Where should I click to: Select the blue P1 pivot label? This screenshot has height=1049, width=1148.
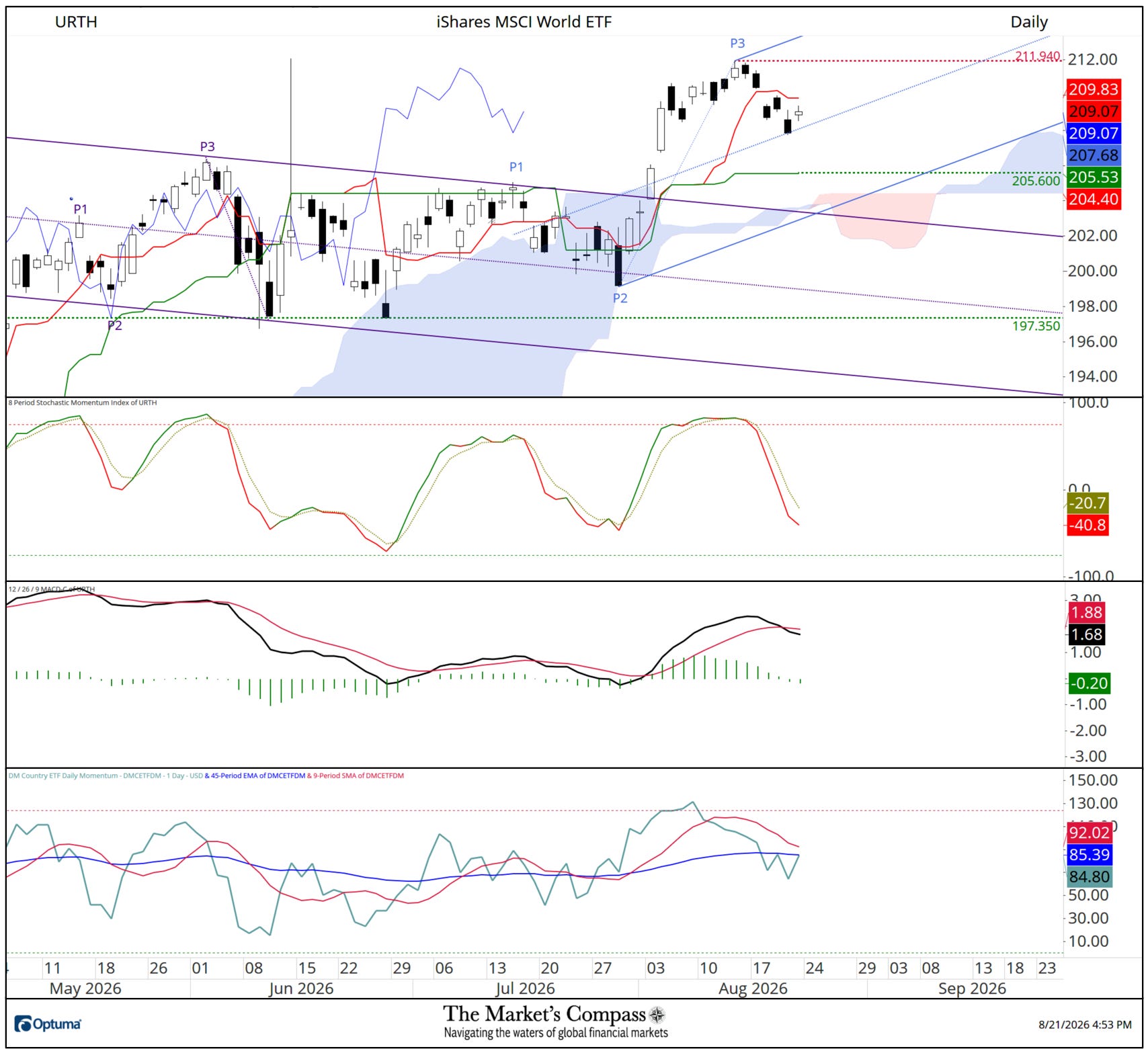click(x=516, y=167)
